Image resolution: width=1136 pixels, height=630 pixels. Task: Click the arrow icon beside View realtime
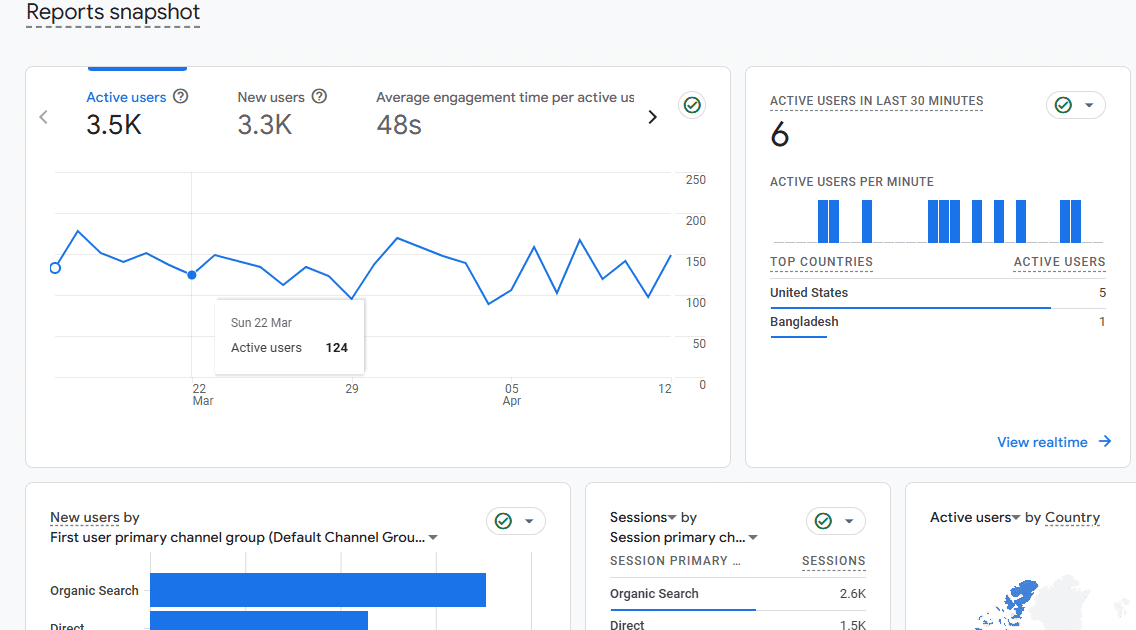[1105, 441]
